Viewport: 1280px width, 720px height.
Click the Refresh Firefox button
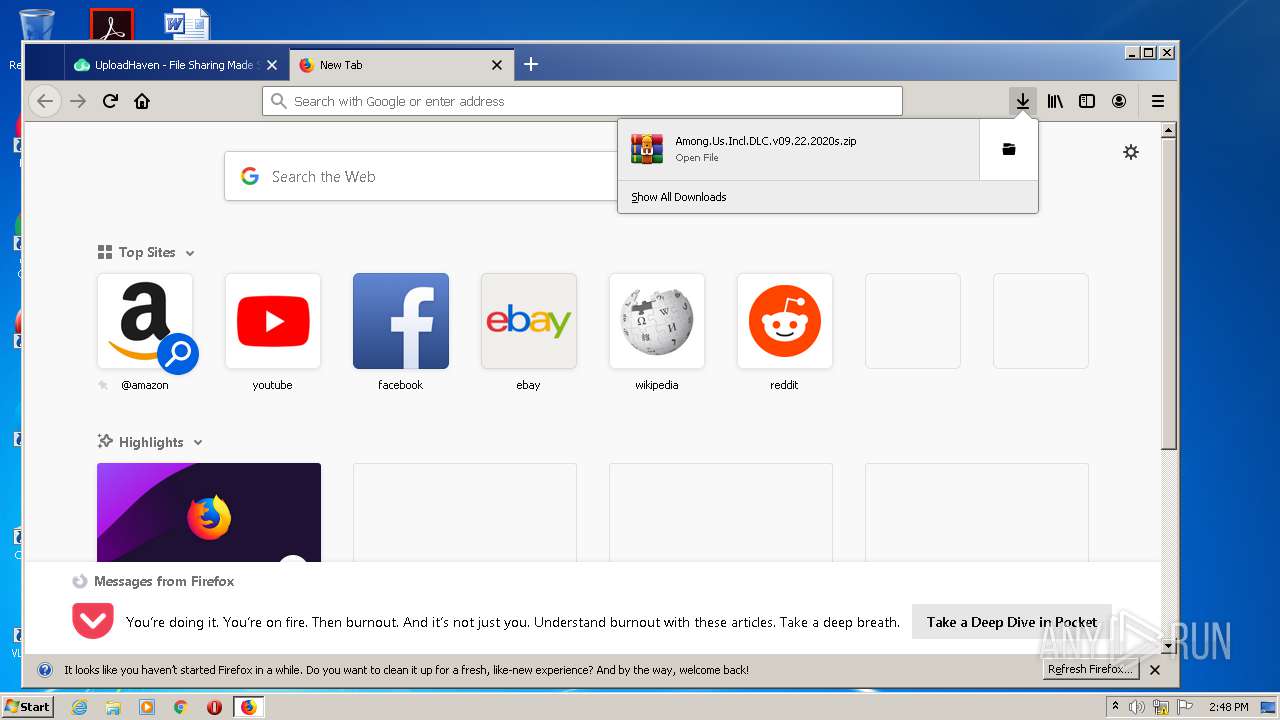coord(1089,670)
